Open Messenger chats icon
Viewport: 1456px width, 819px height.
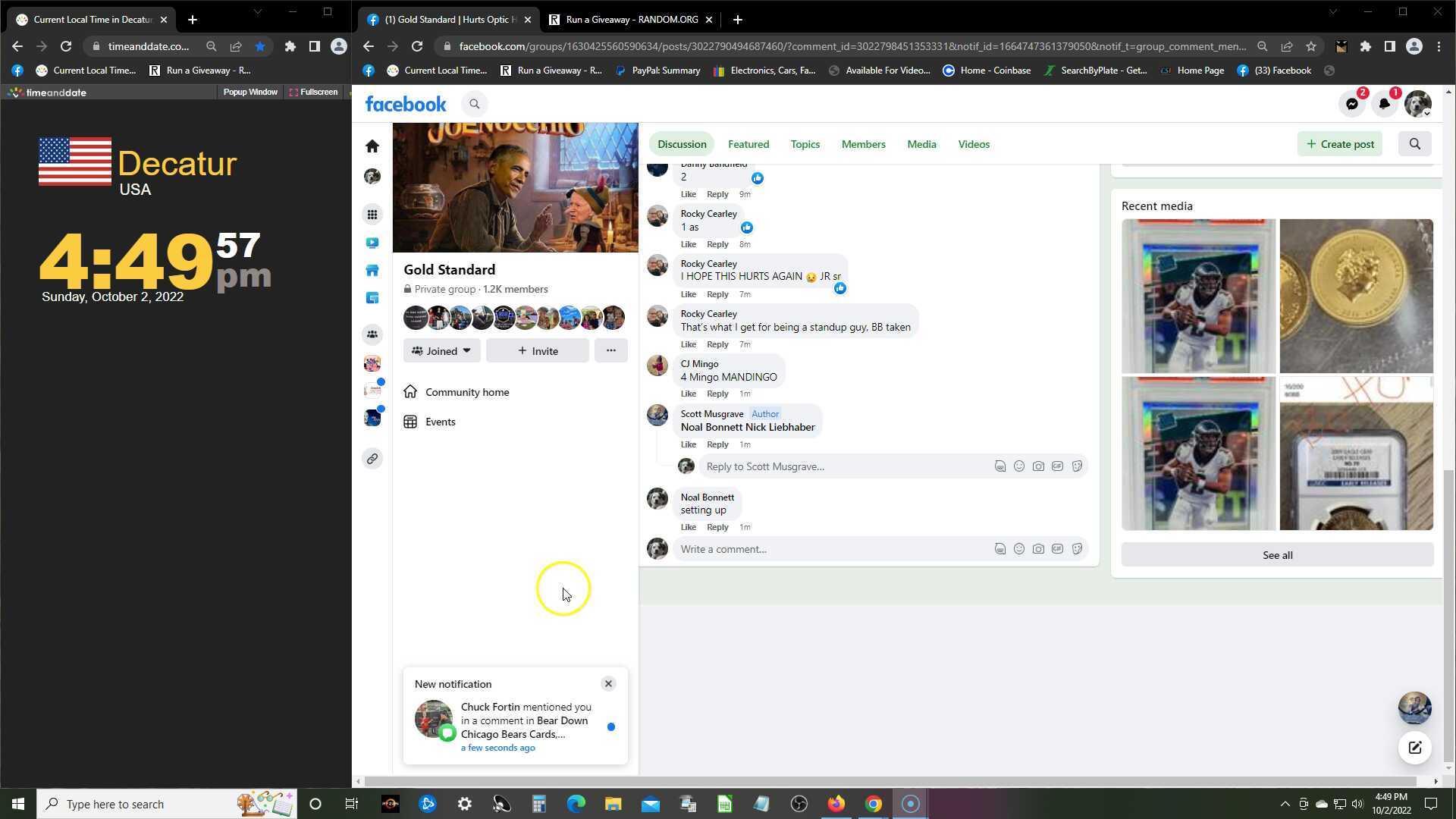click(x=1352, y=104)
